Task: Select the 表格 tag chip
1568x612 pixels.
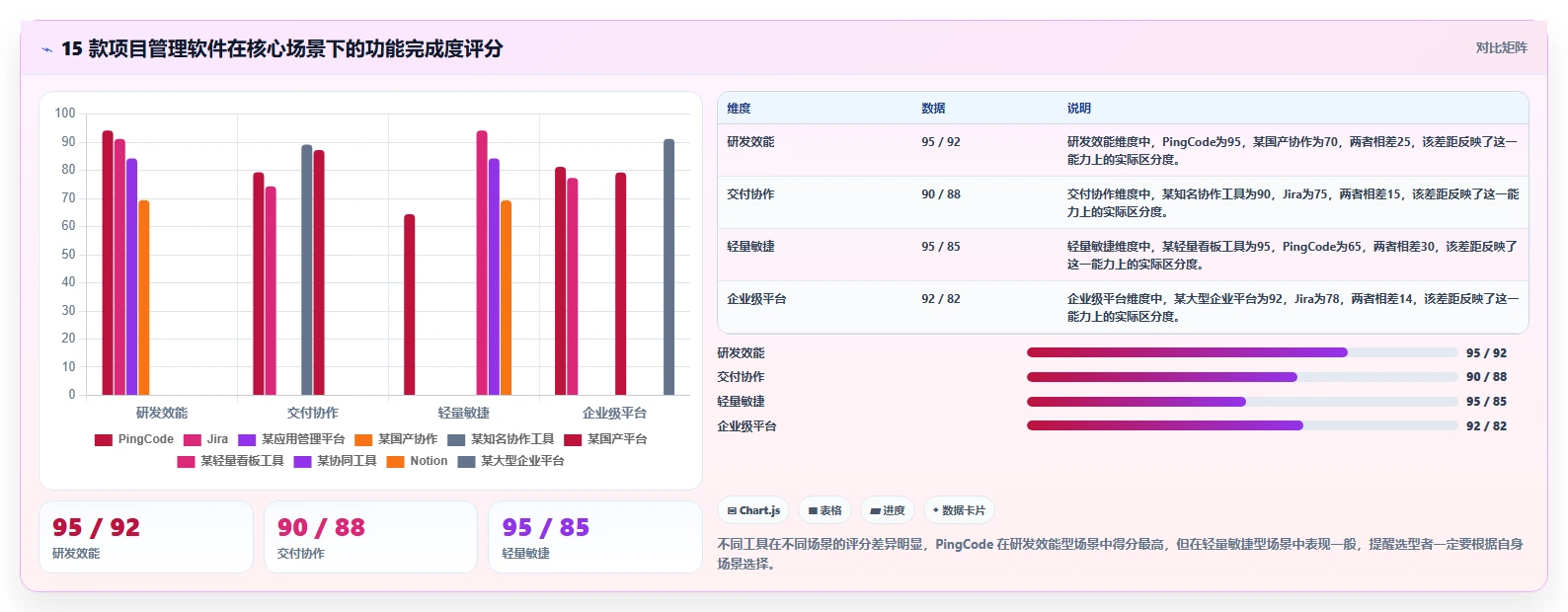Action: 824,510
